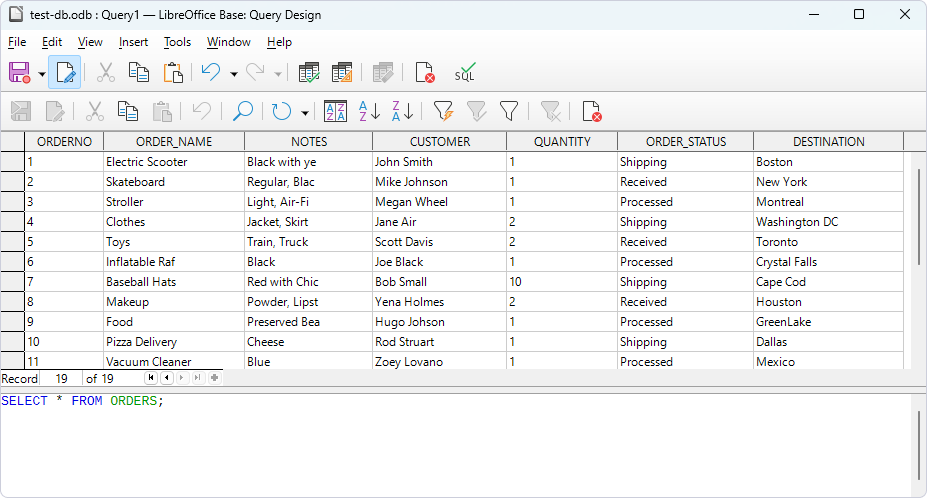Select the CUSTOMER column header
The image size is (927, 498).
pyautogui.click(x=440, y=142)
